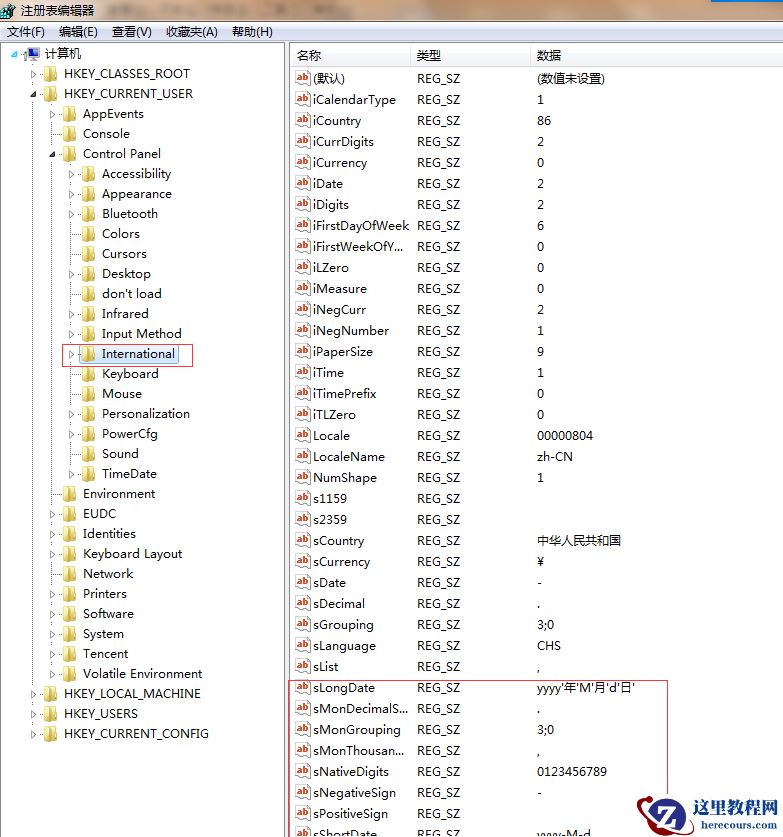
Task: Click the sCountry string value icon
Action: (x=303, y=540)
